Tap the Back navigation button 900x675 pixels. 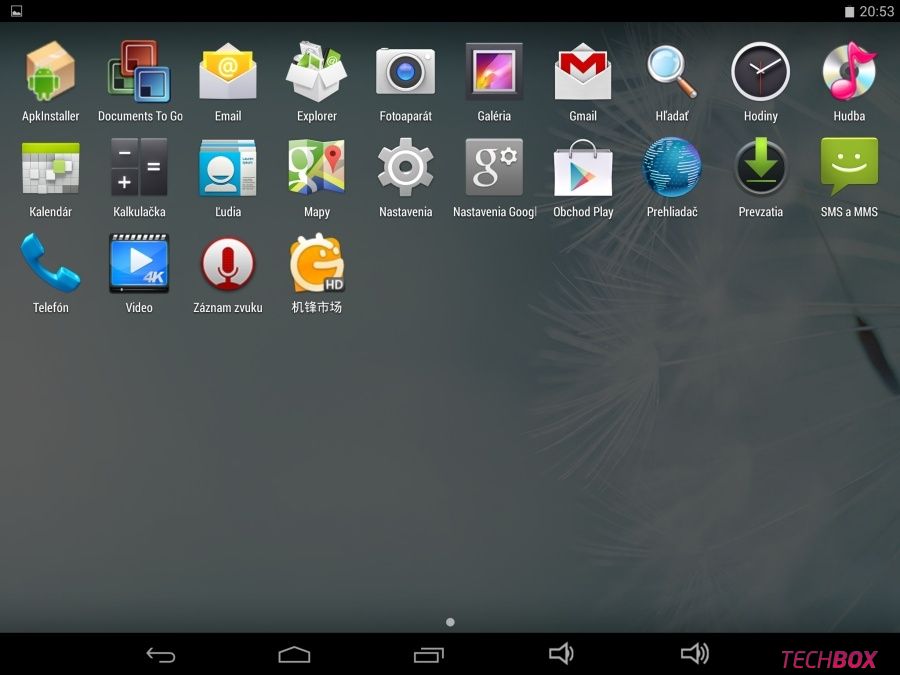[160, 654]
